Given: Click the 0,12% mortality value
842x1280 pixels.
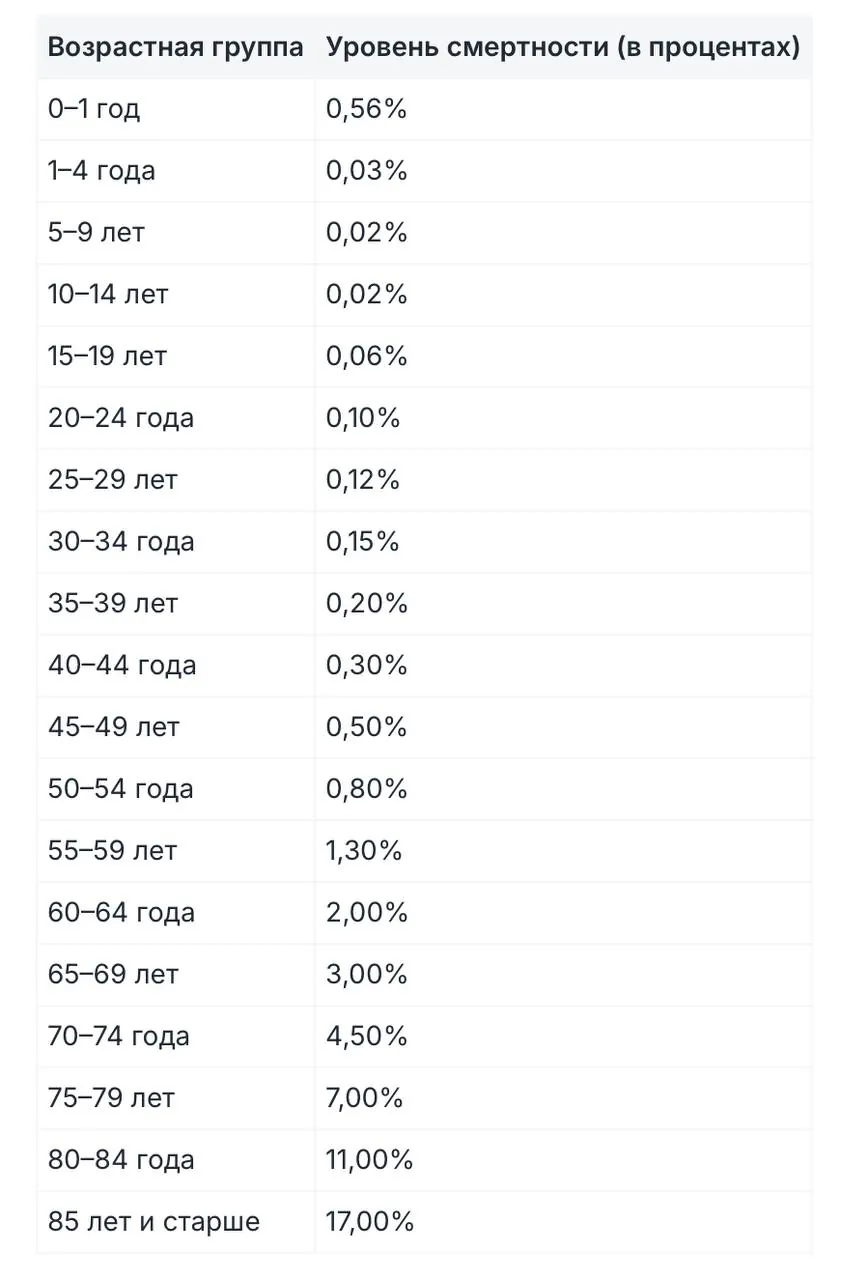Looking at the screenshot, I should click(363, 480).
